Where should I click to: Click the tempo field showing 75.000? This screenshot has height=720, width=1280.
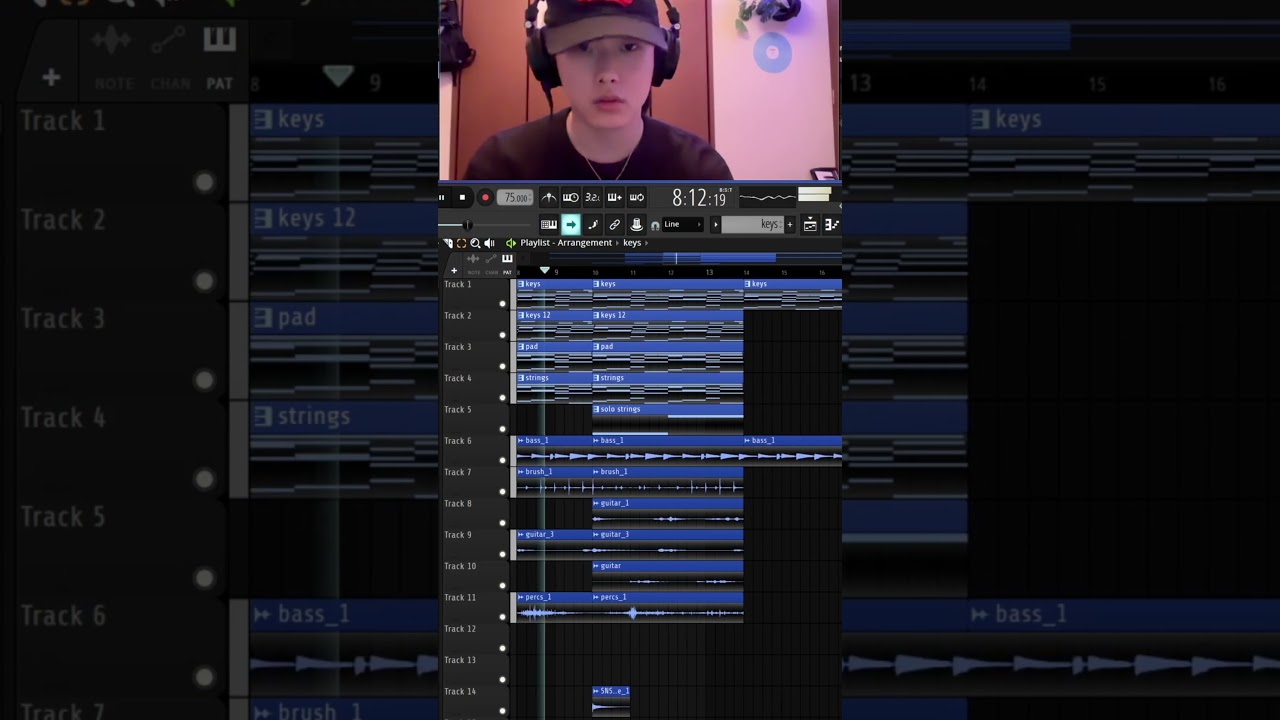[x=515, y=198]
